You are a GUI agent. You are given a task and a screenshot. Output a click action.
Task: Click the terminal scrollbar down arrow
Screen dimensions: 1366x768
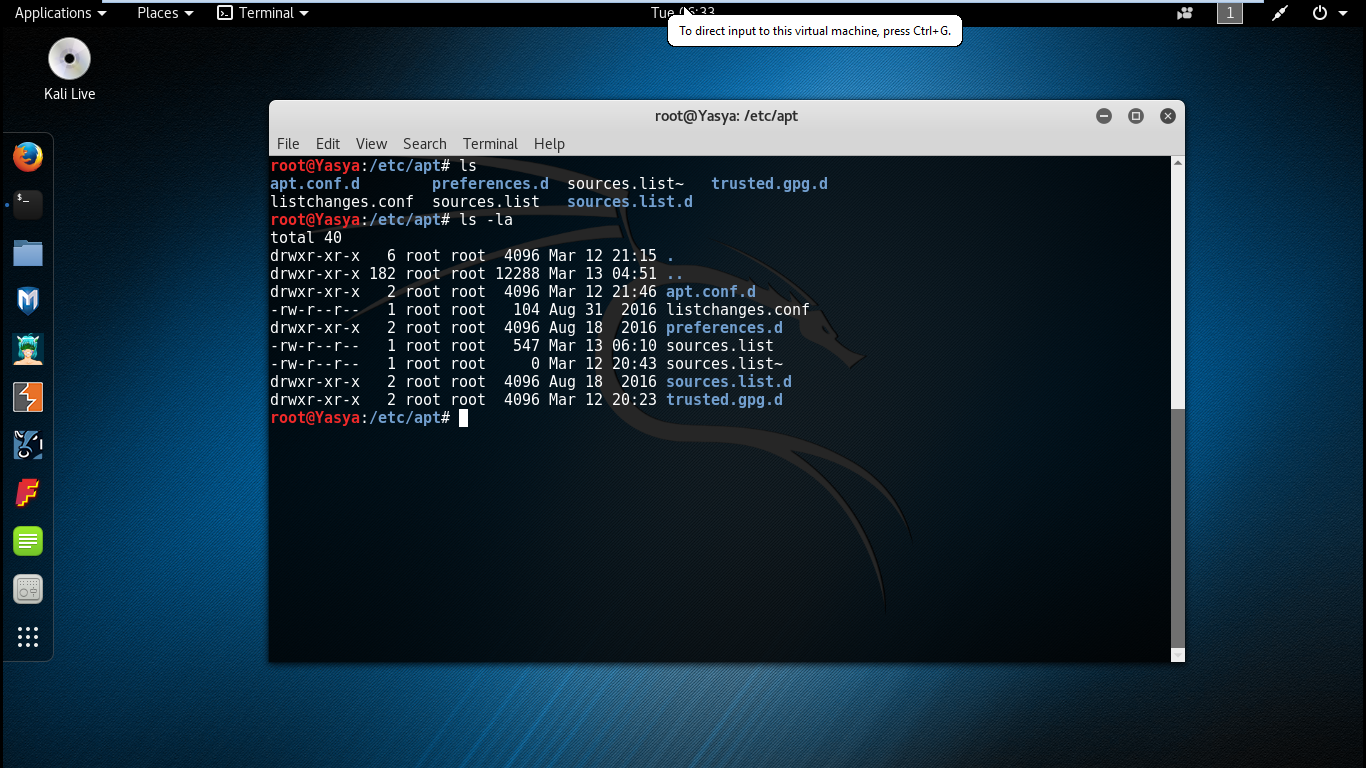pos(1177,655)
